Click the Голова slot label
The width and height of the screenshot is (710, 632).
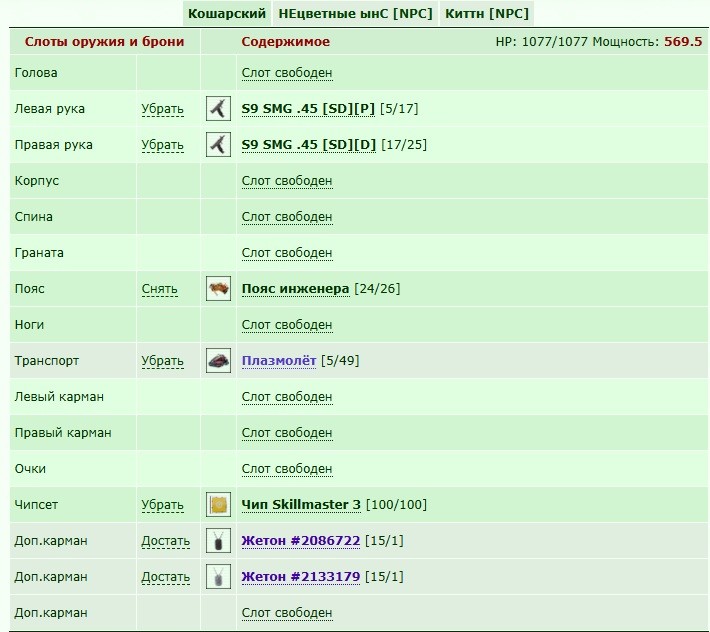coord(36,73)
